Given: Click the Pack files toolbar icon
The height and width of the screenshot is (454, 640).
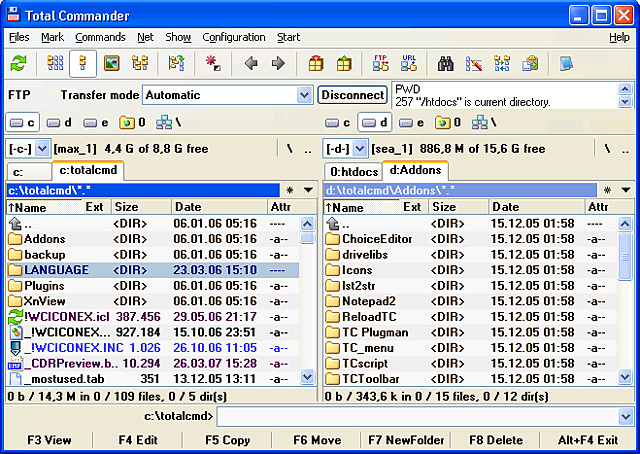Looking at the screenshot, I should click(x=316, y=64).
